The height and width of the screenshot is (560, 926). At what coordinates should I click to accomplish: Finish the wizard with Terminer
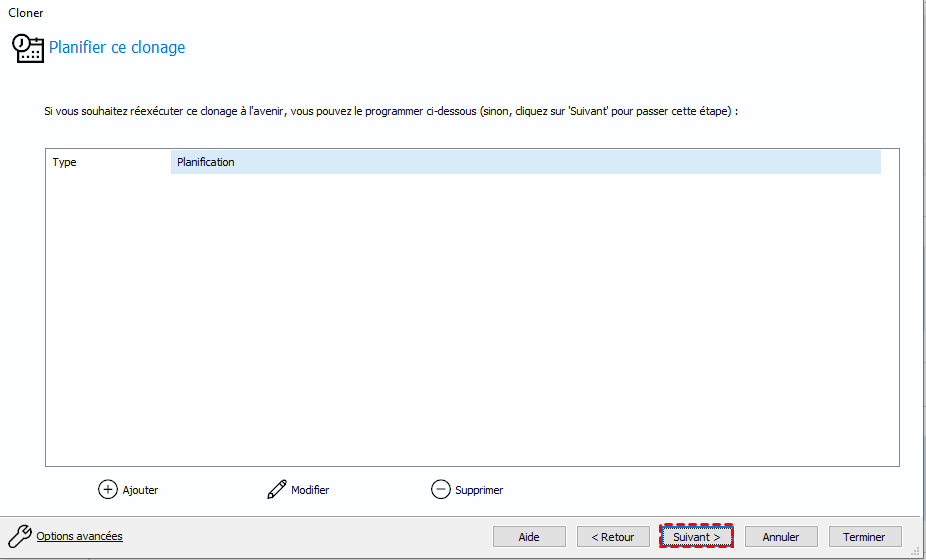coord(864,537)
